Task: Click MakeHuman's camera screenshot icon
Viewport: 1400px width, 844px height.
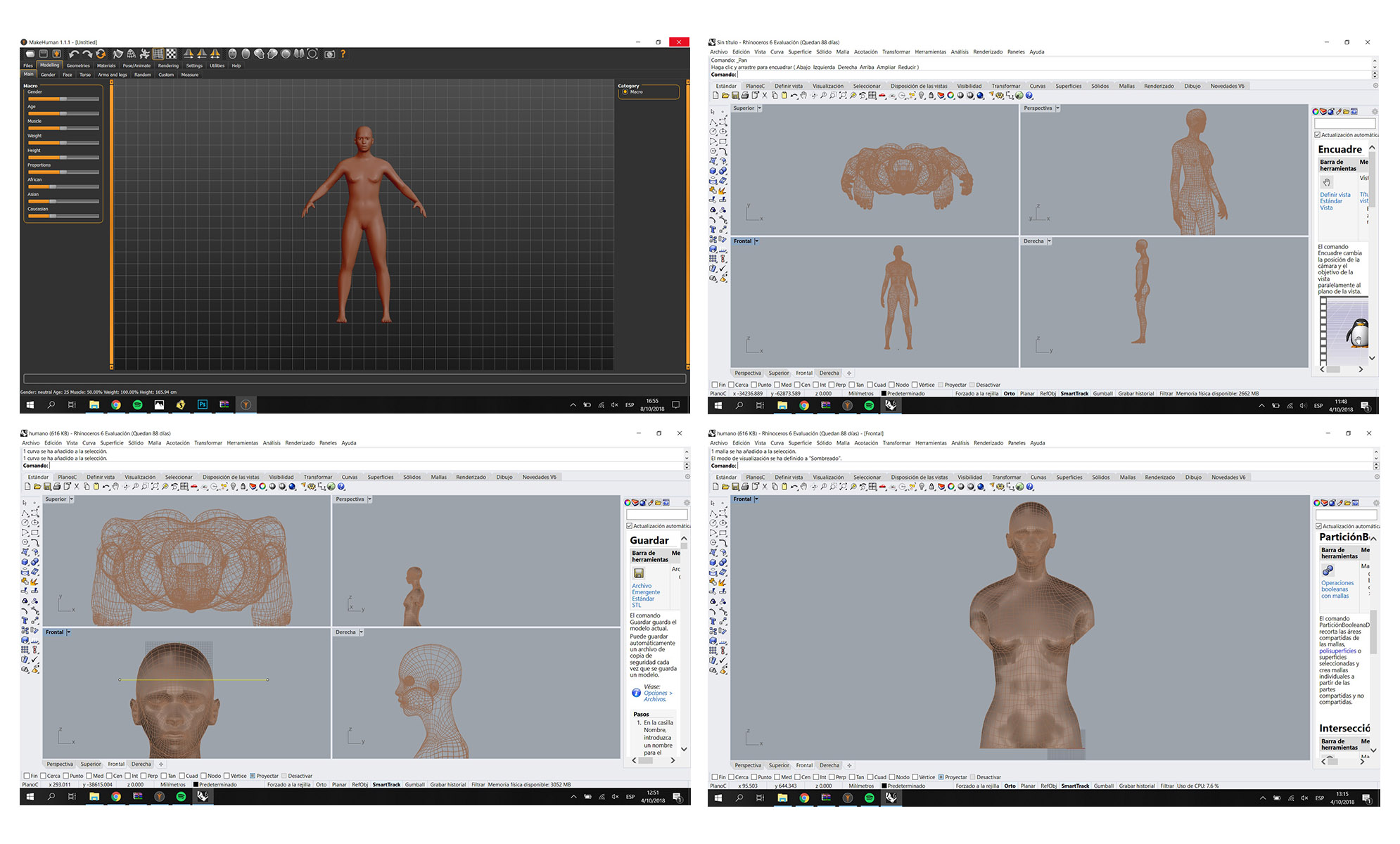Action: coord(329,54)
